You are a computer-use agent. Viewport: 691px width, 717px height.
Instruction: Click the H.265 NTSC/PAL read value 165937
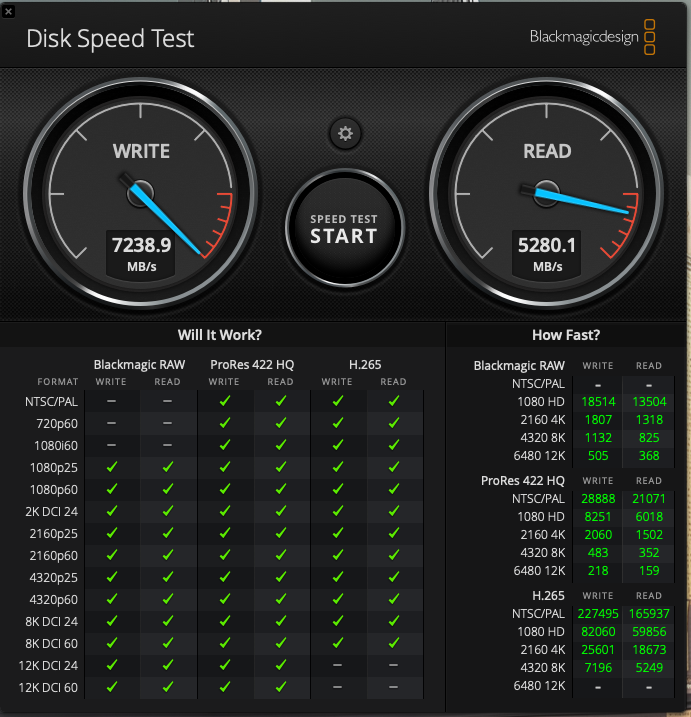(x=649, y=614)
